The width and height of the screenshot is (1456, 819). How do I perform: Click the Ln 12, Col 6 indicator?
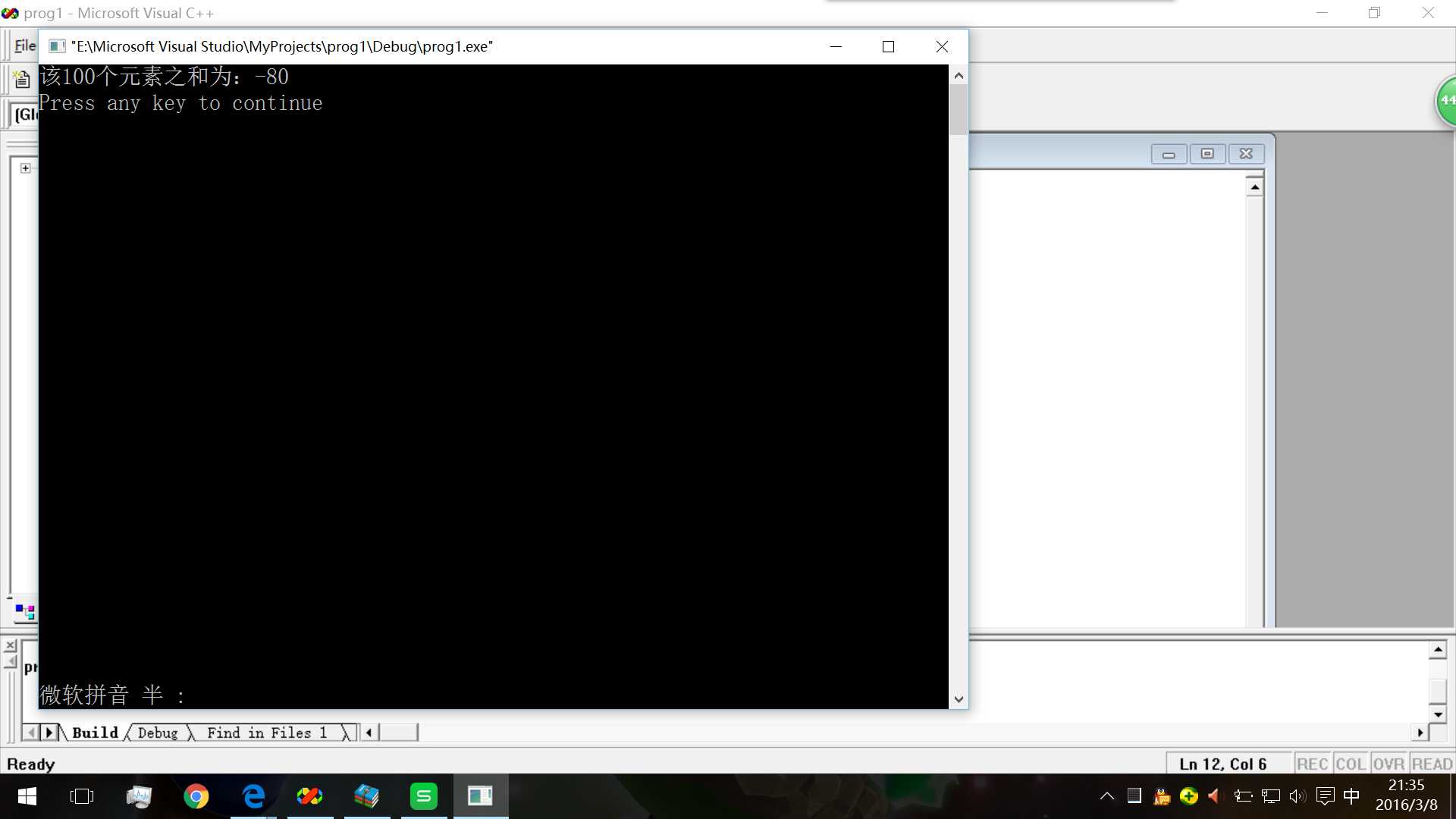click(x=1222, y=764)
